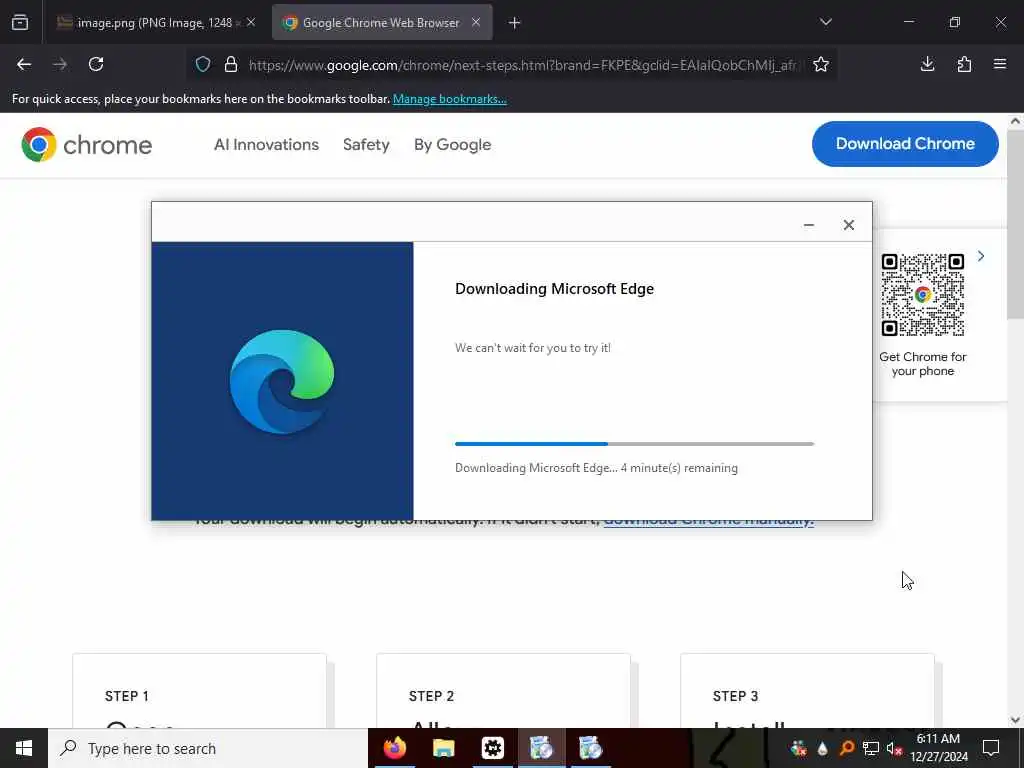
Task: Click the download Chrome manually link
Action: click(709, 522)
